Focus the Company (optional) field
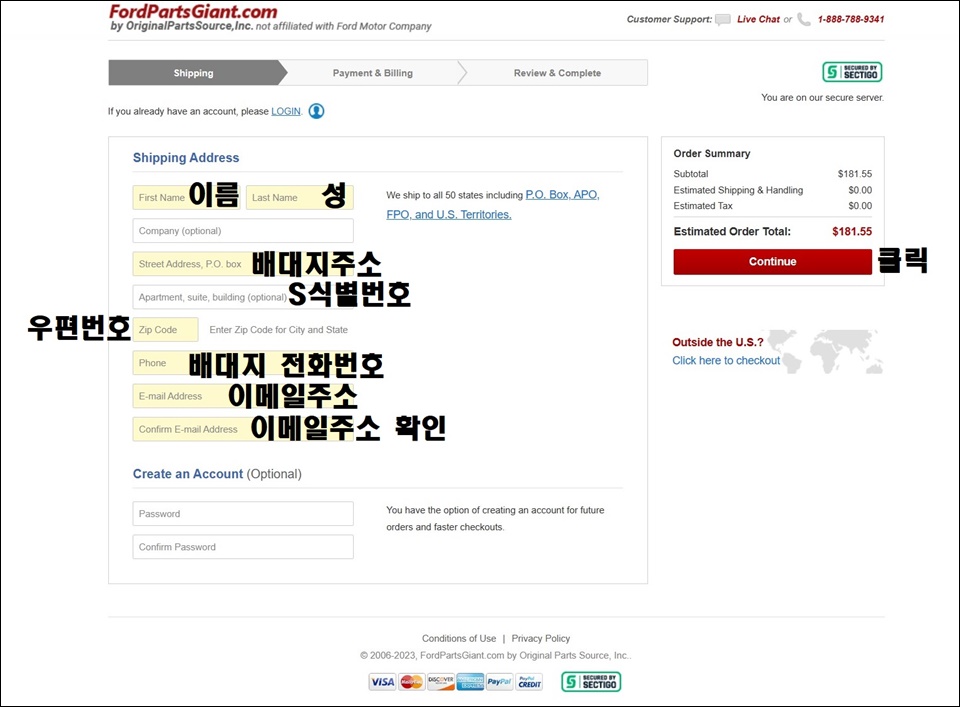Screen dimensions: 960x707 [243, 231]
